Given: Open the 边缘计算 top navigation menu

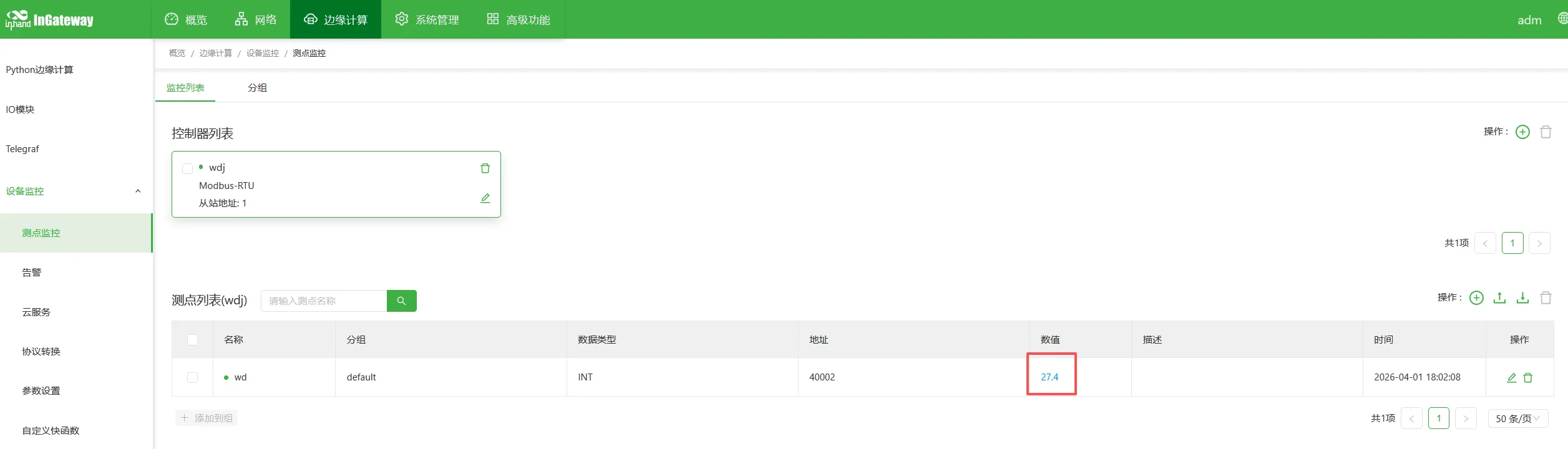Looking at the screenshot, I should click(336, 19).
